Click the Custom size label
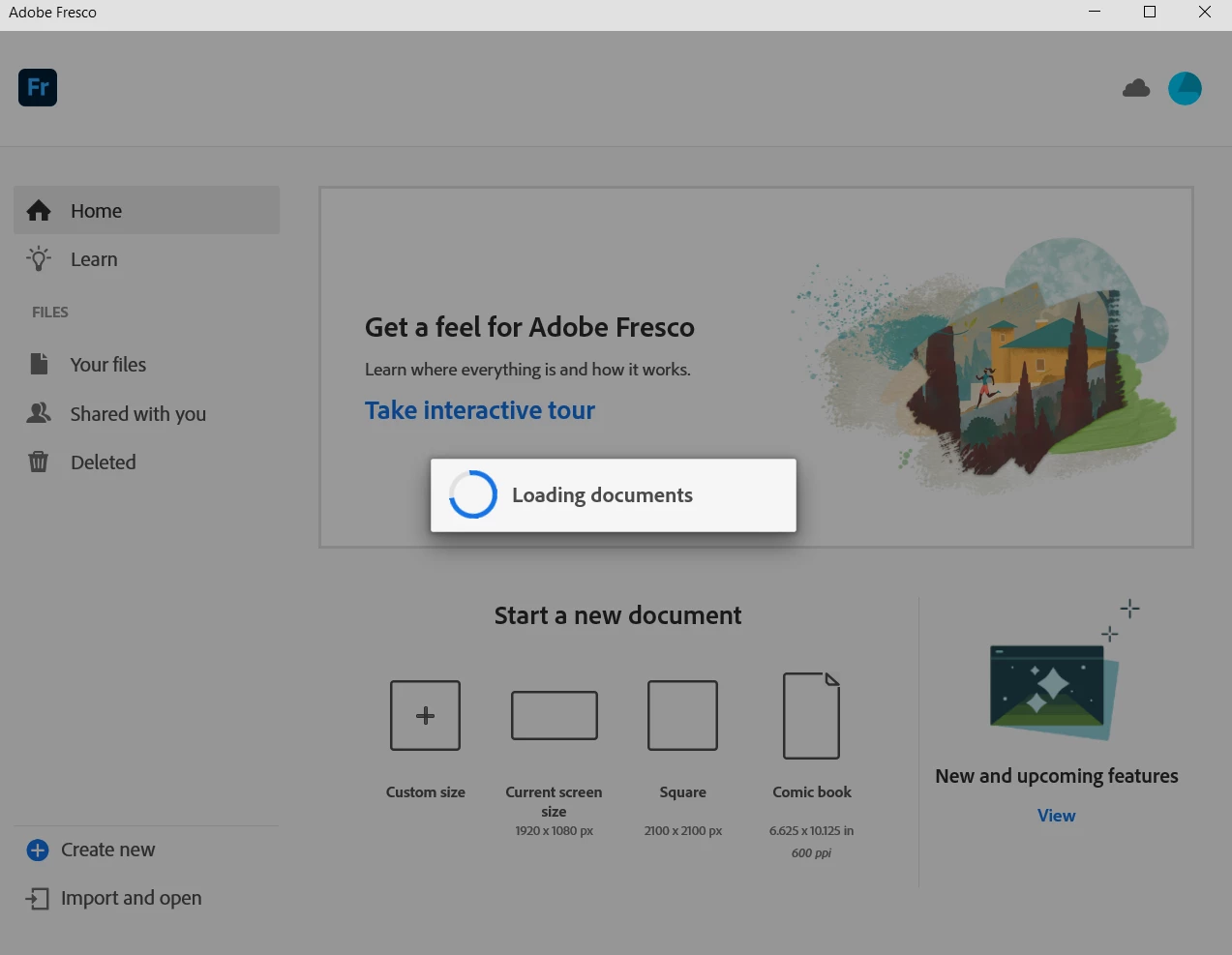Image resolution: width=1232 pixels, height=955 pixels. (425, 792)
